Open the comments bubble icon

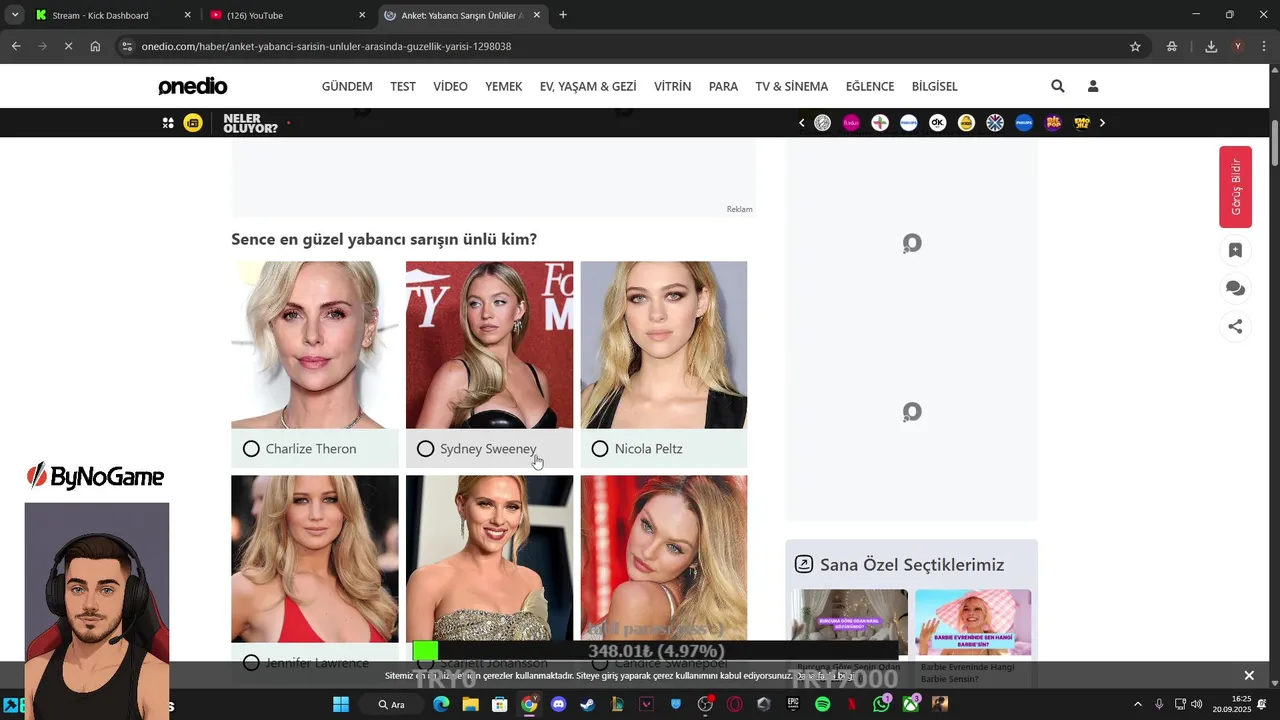pyautogui.click(x=1235, y=288)
